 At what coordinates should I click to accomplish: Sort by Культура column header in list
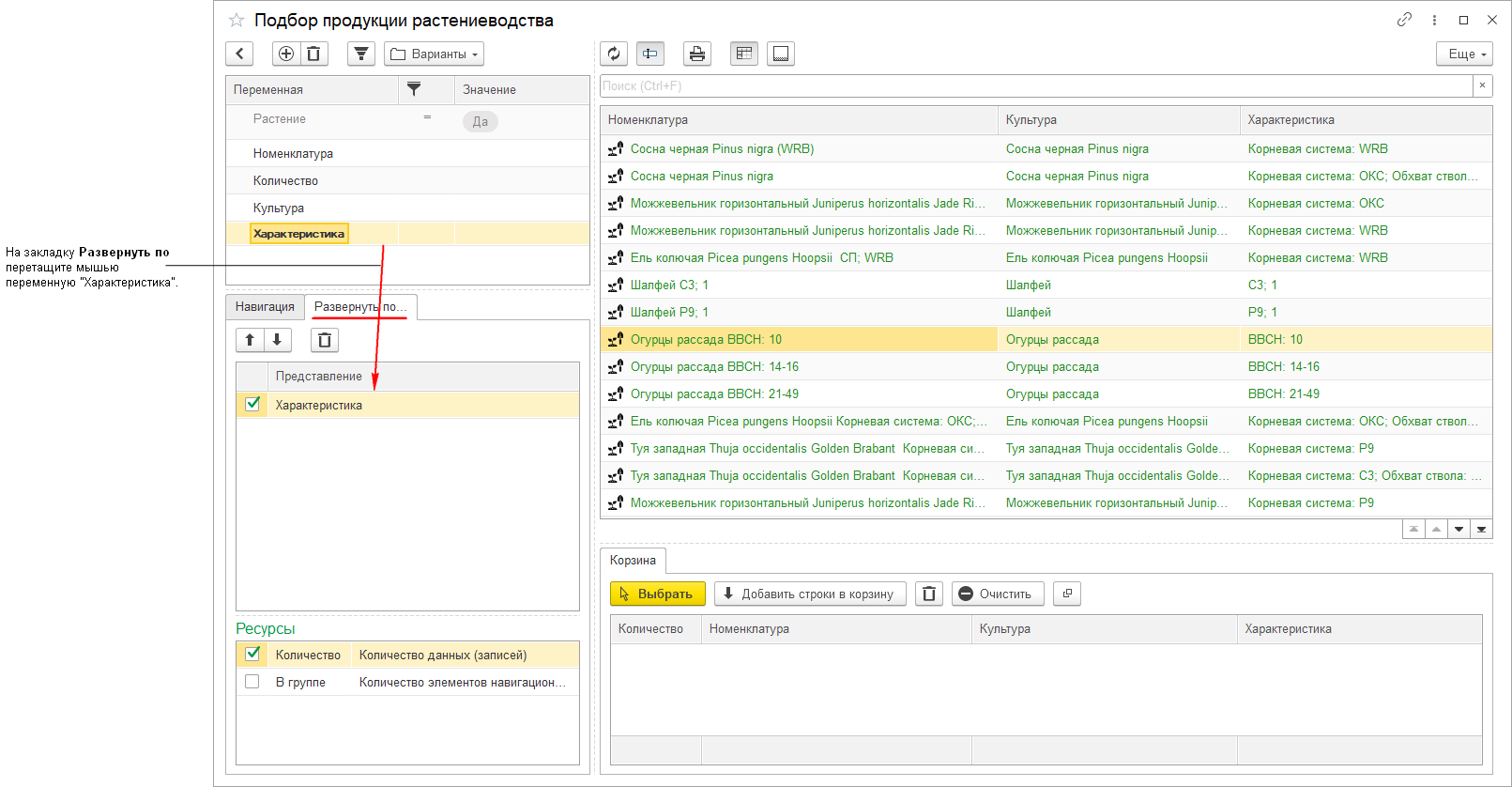(x=1119, y=120)
